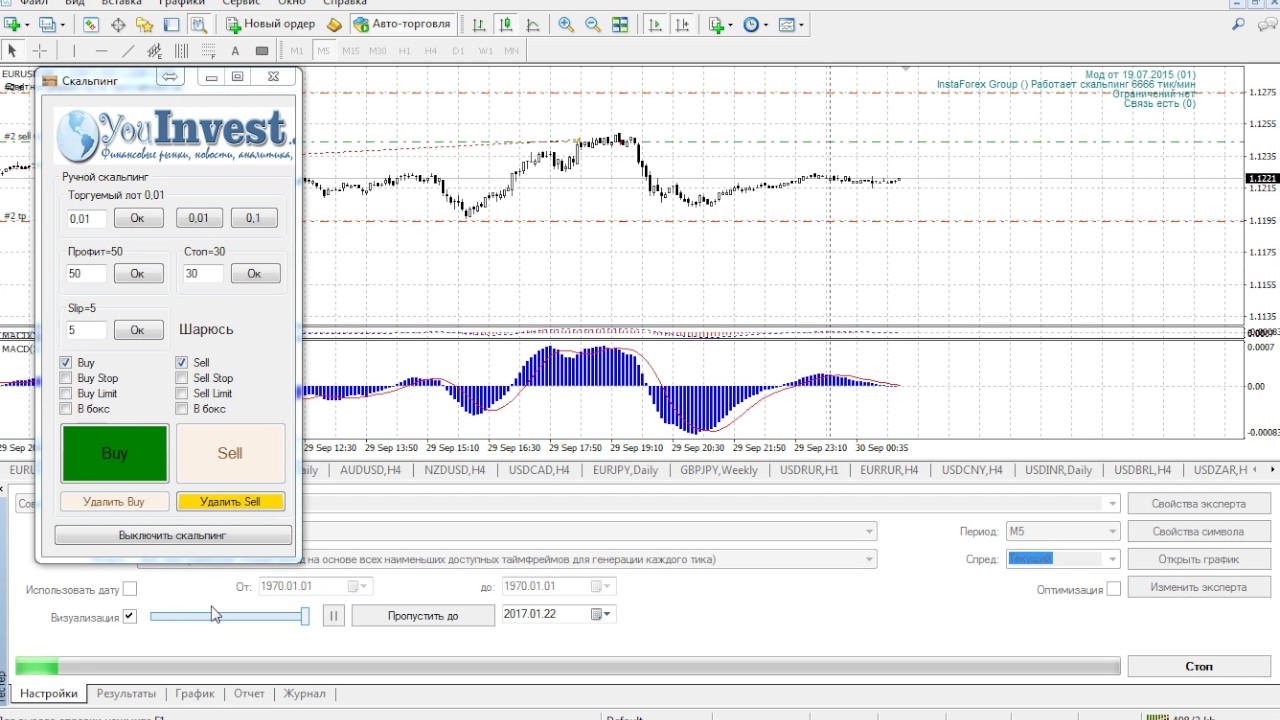Pause the visual test playback
The width and height of the screenshot is (1280, 720).
[333, 616]
